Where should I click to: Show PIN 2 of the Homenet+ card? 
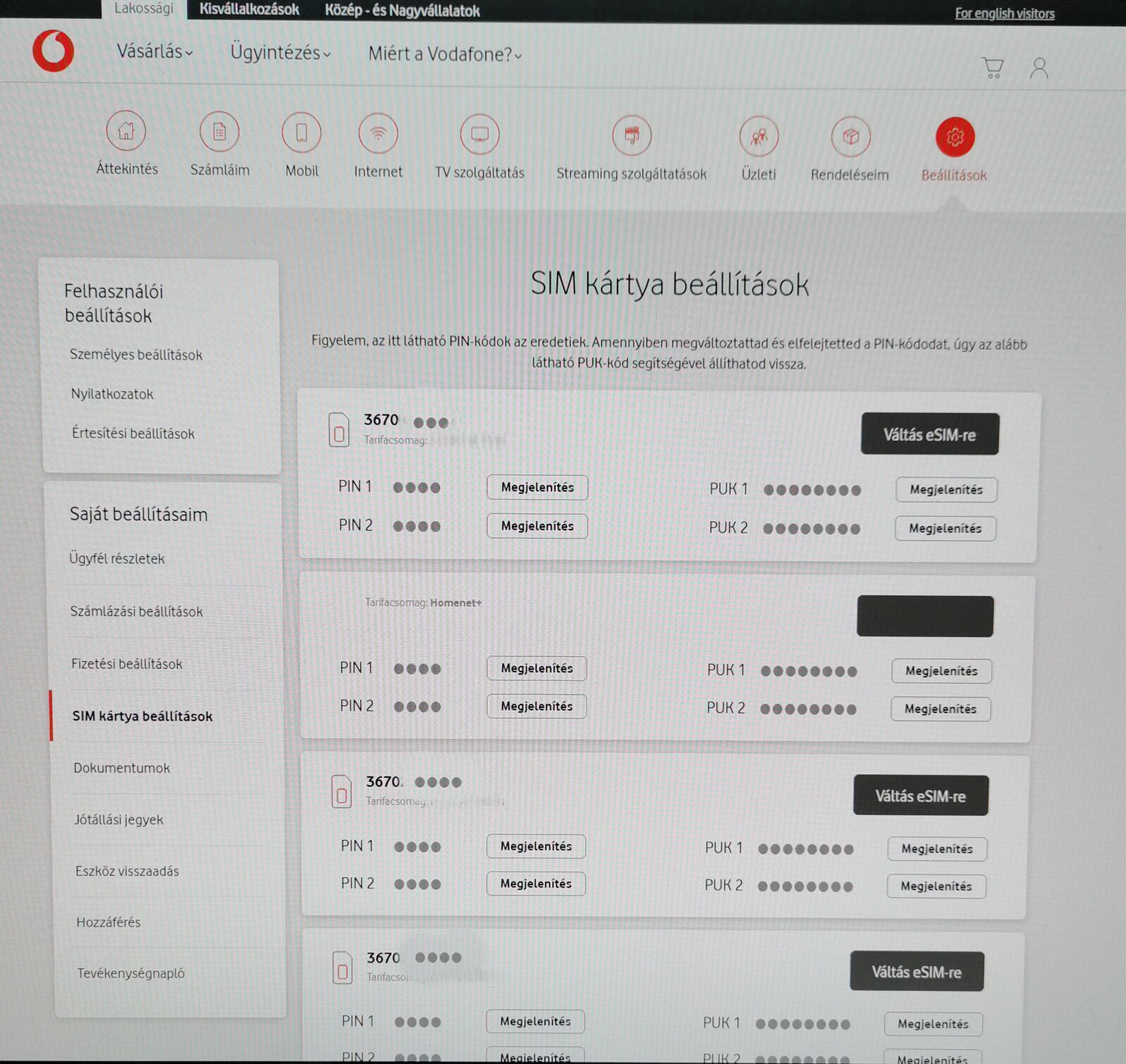click(x=537, y=706)
